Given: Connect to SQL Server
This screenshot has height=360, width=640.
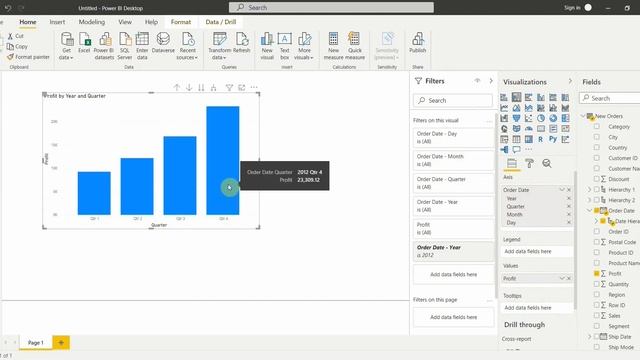Looking at the screenshot, I should pyautogui.click(x=124, y=46).
